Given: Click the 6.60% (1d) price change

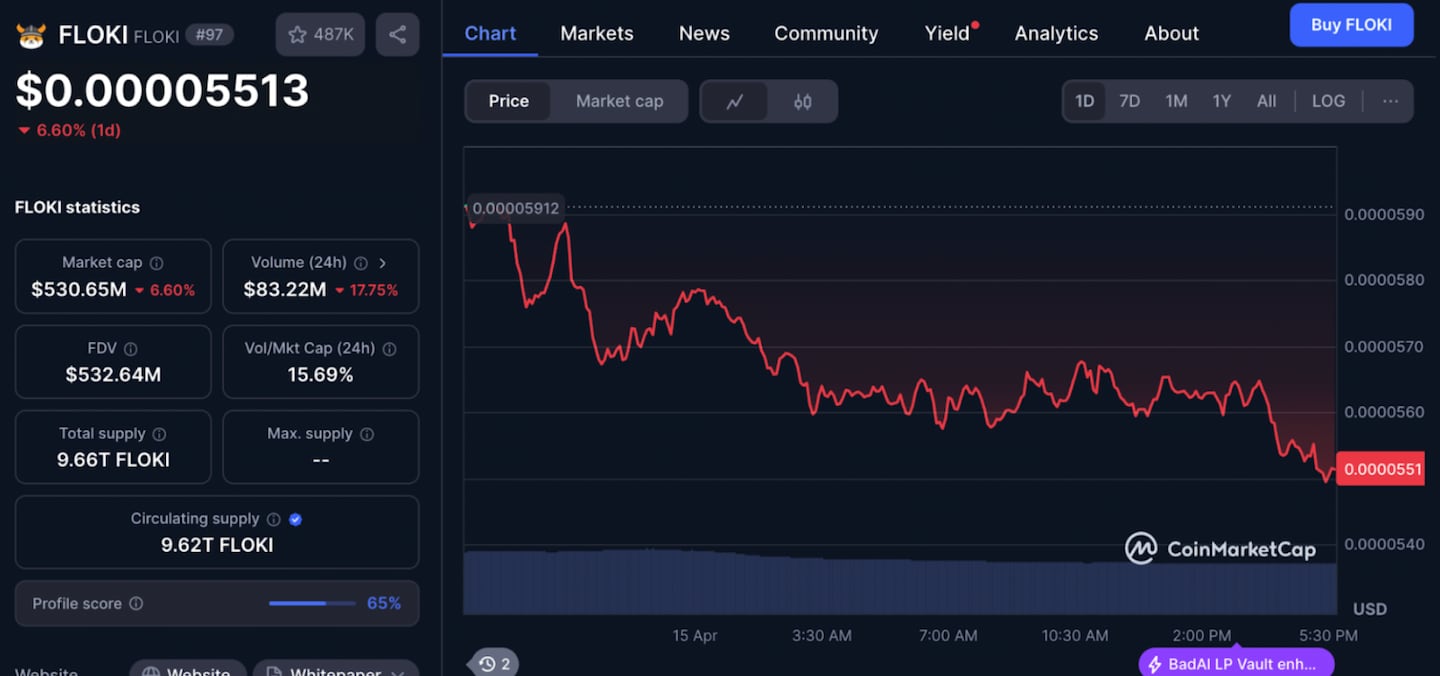Looking at the screenshot, I should 69,130.
